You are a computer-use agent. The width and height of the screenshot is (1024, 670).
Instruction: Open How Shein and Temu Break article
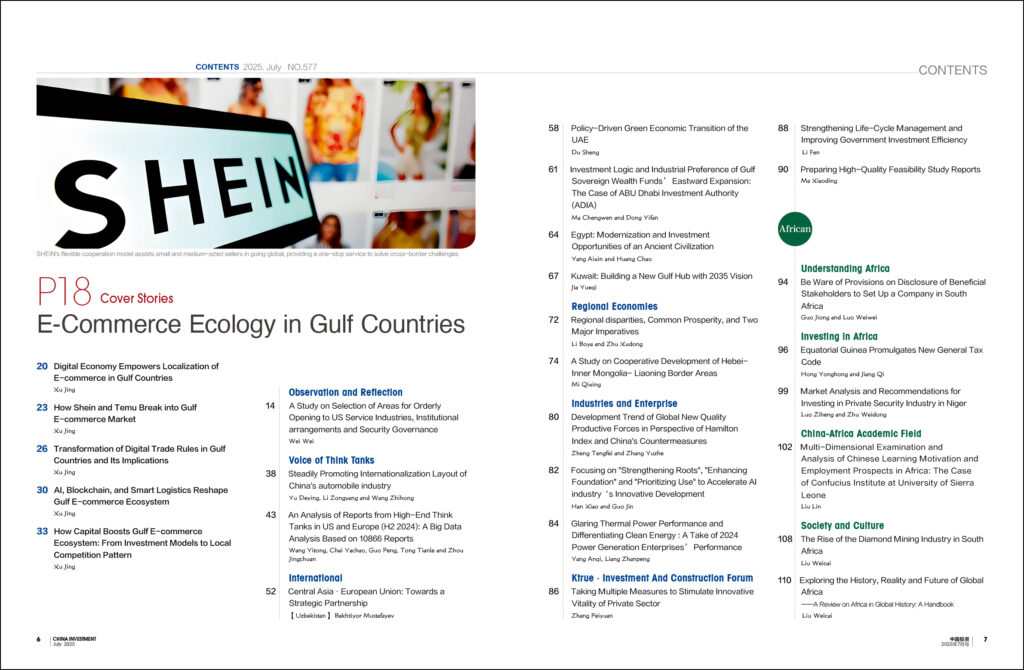[125, 413]
